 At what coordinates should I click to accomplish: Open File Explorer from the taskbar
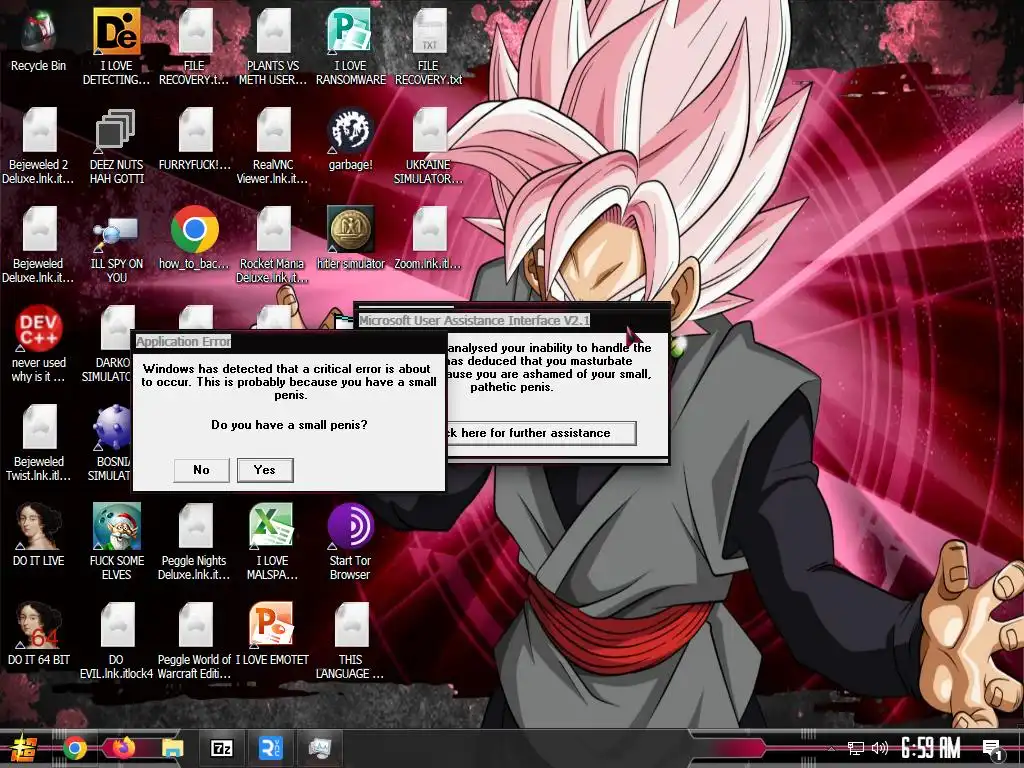[x=172, y=748]
